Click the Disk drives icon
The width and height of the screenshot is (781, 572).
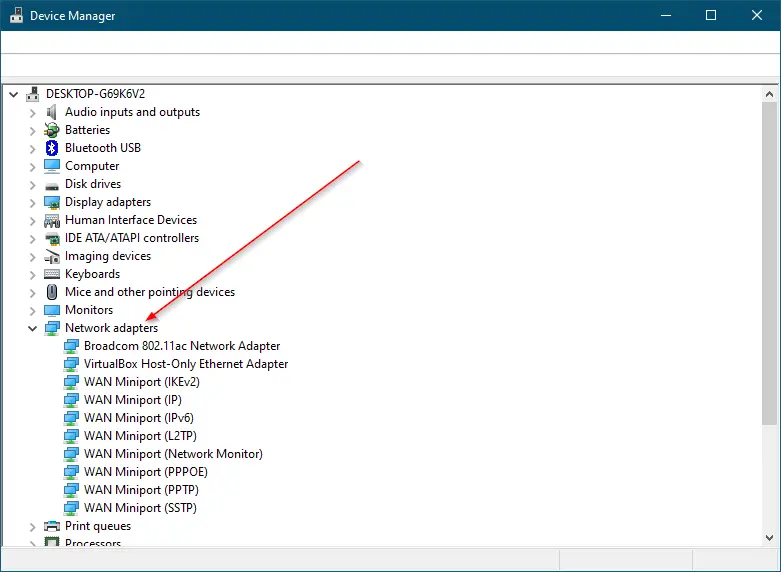52,186
